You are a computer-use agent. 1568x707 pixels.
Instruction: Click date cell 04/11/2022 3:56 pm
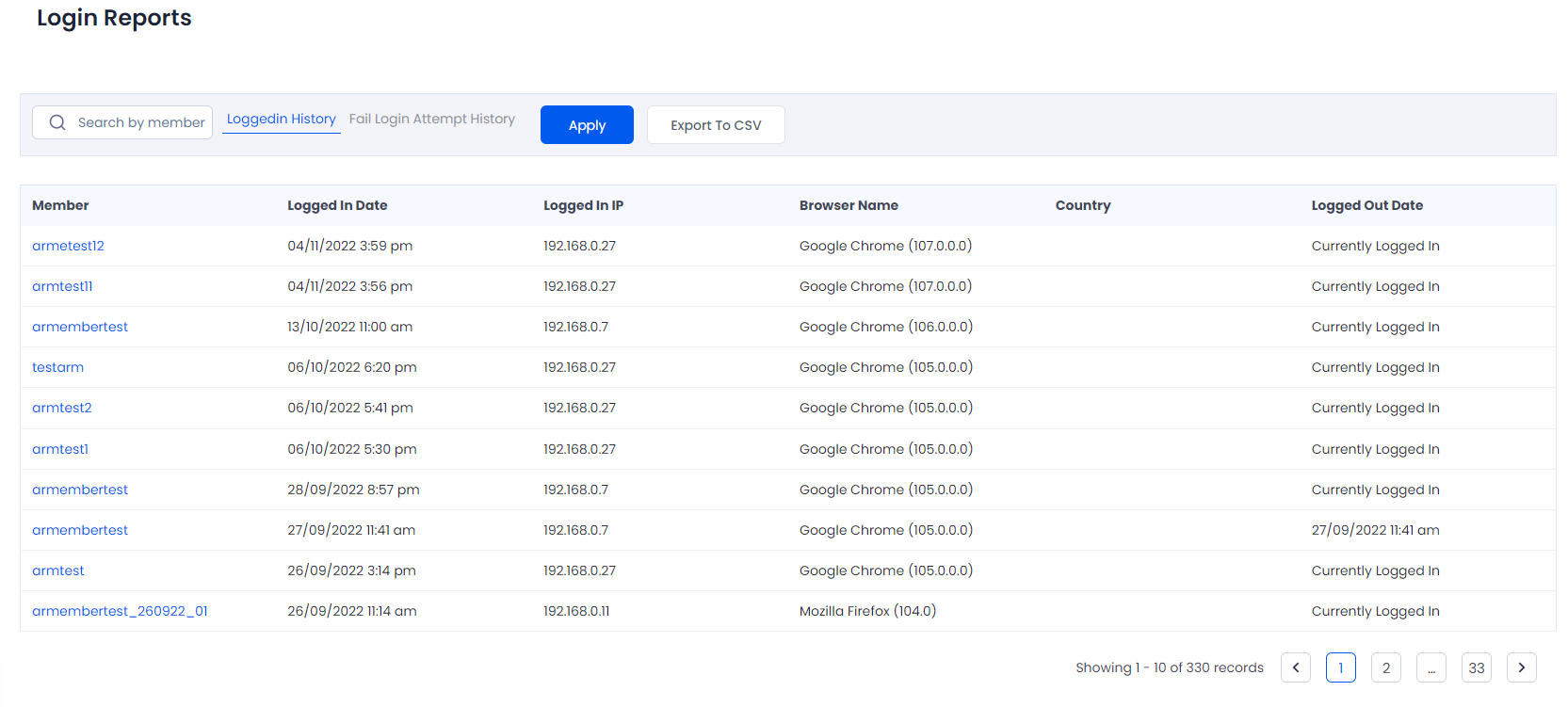pyautogui.click(x=350, y=286)
